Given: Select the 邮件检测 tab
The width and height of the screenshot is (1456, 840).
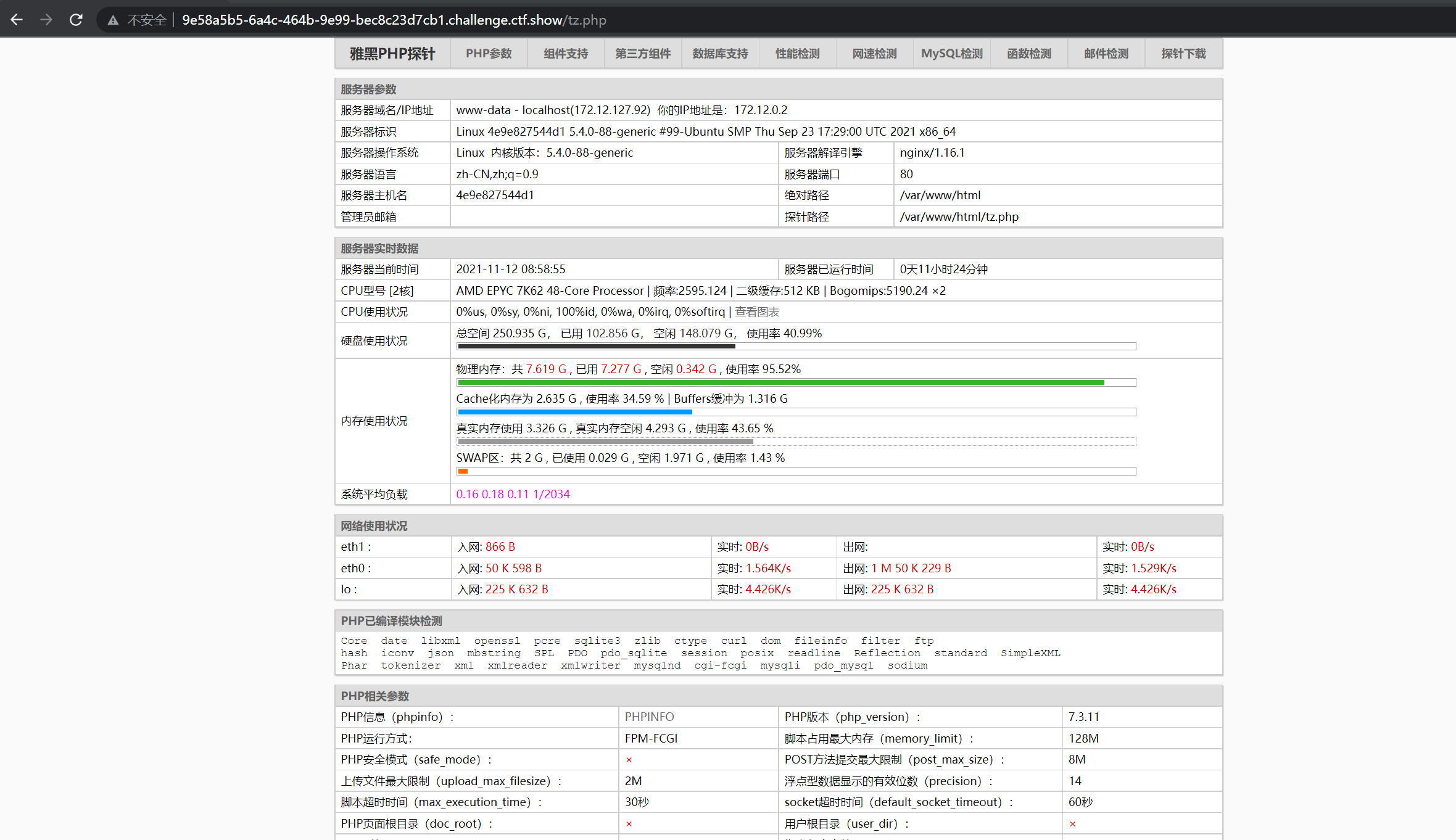Looking at the screenshot, I should [1106, 54].
